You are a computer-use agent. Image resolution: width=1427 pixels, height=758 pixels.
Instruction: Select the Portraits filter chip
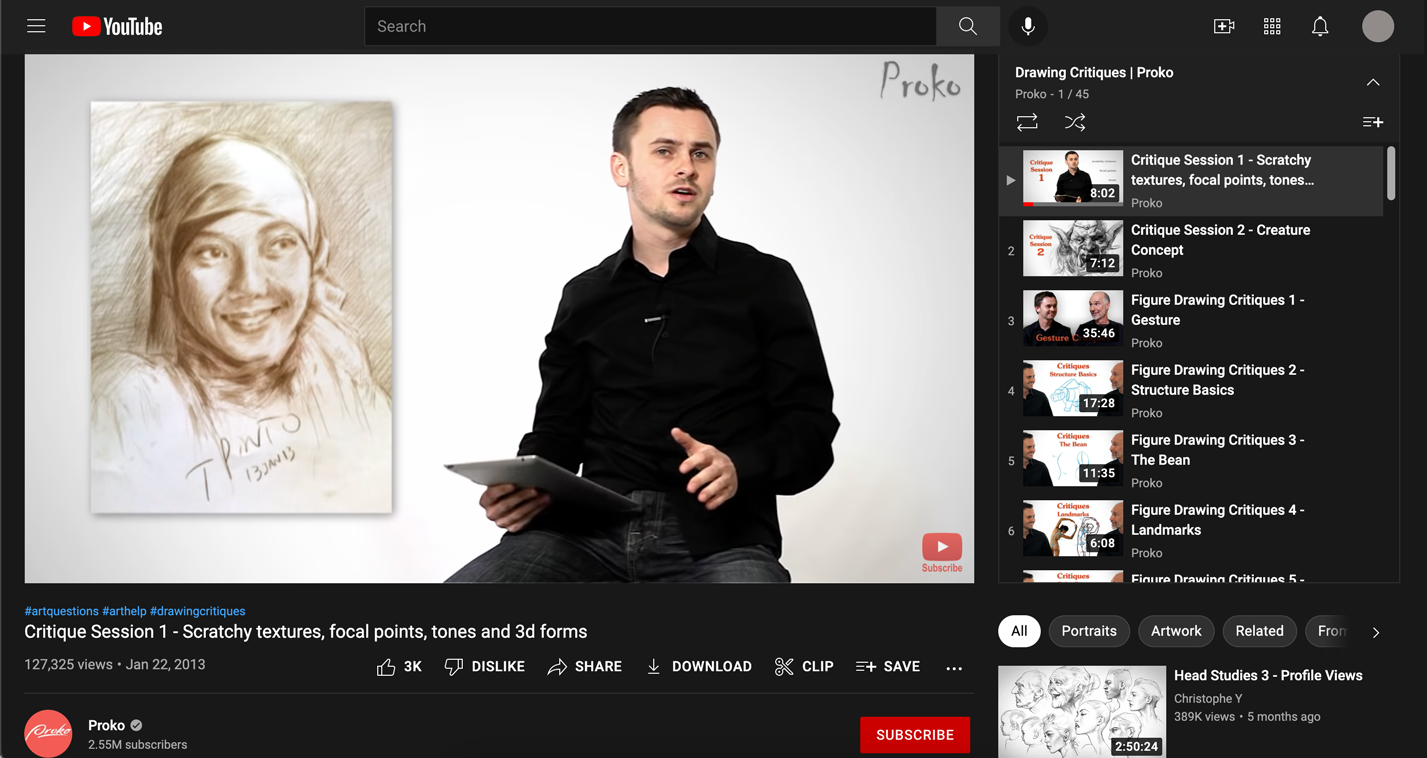click(1089, 631)
